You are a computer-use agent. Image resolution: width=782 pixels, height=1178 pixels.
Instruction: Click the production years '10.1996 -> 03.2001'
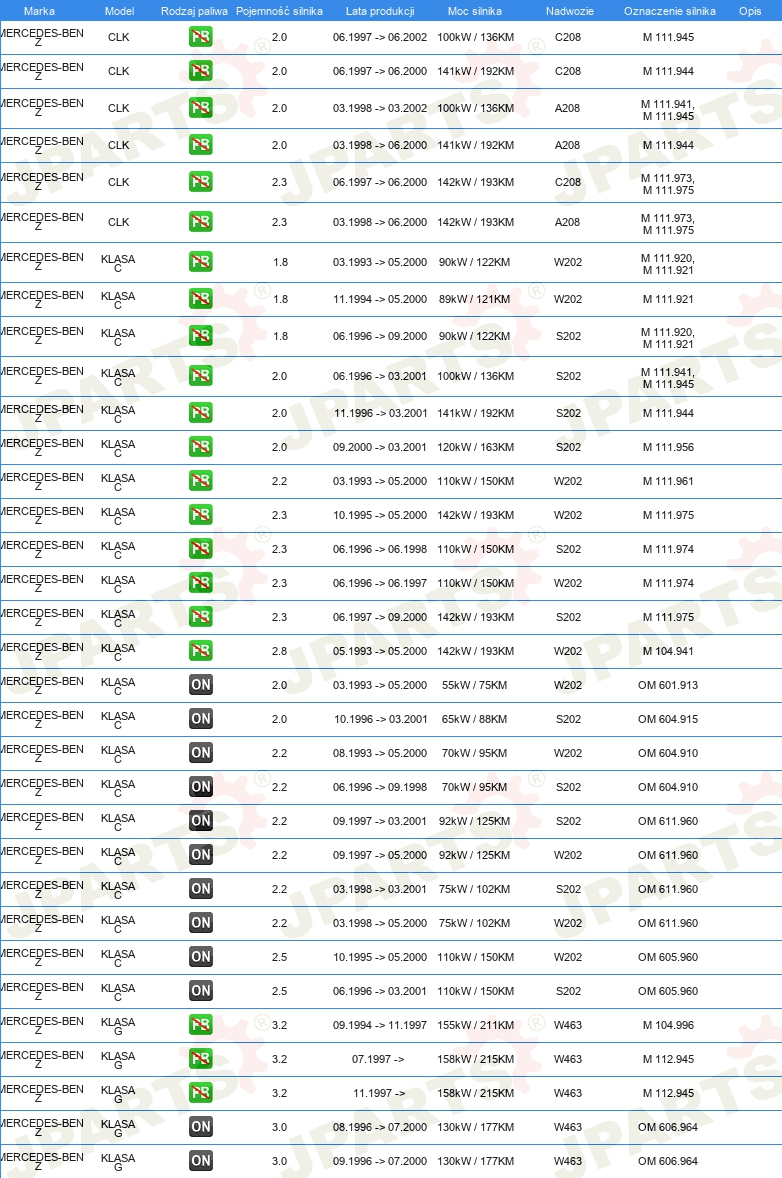(x=381, y=719)
